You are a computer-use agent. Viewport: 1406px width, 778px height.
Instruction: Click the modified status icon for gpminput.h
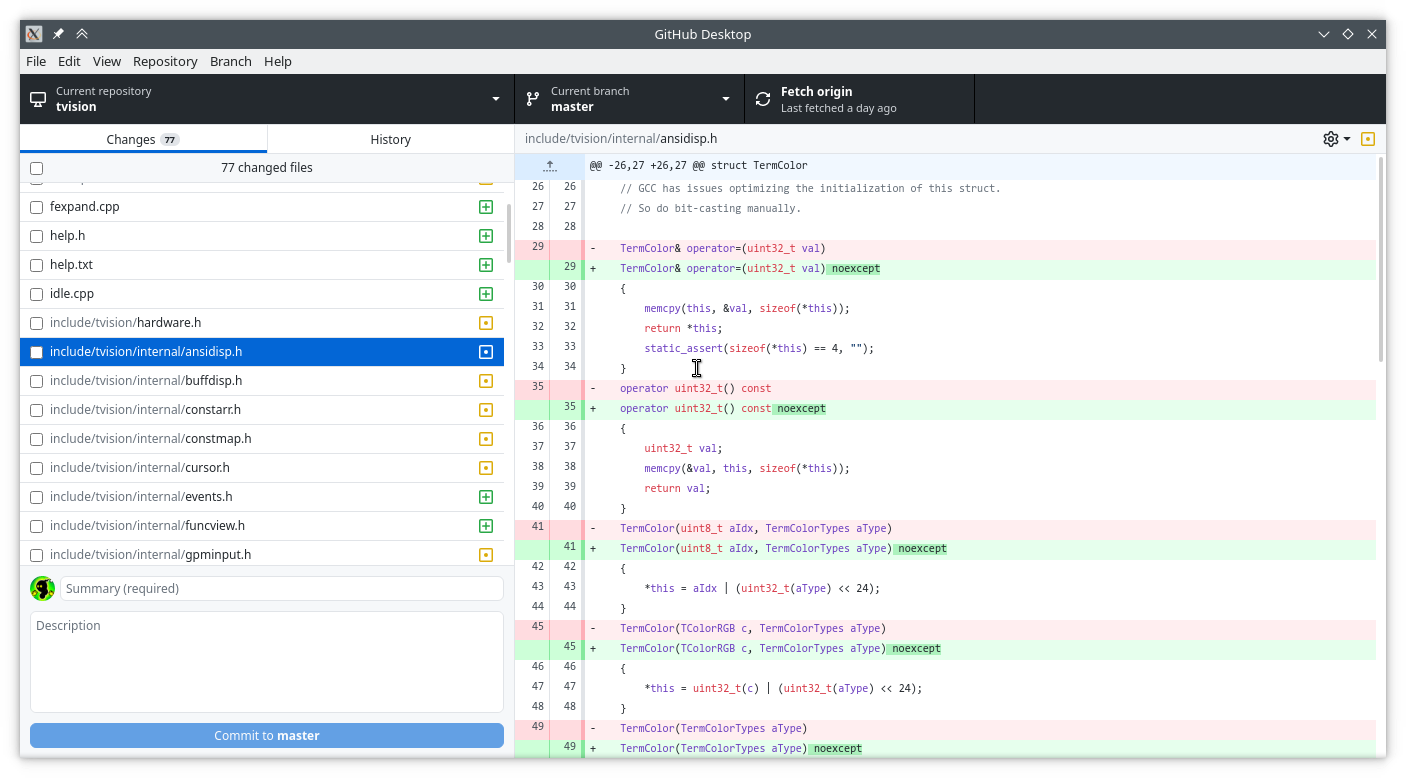coord(486,555)
